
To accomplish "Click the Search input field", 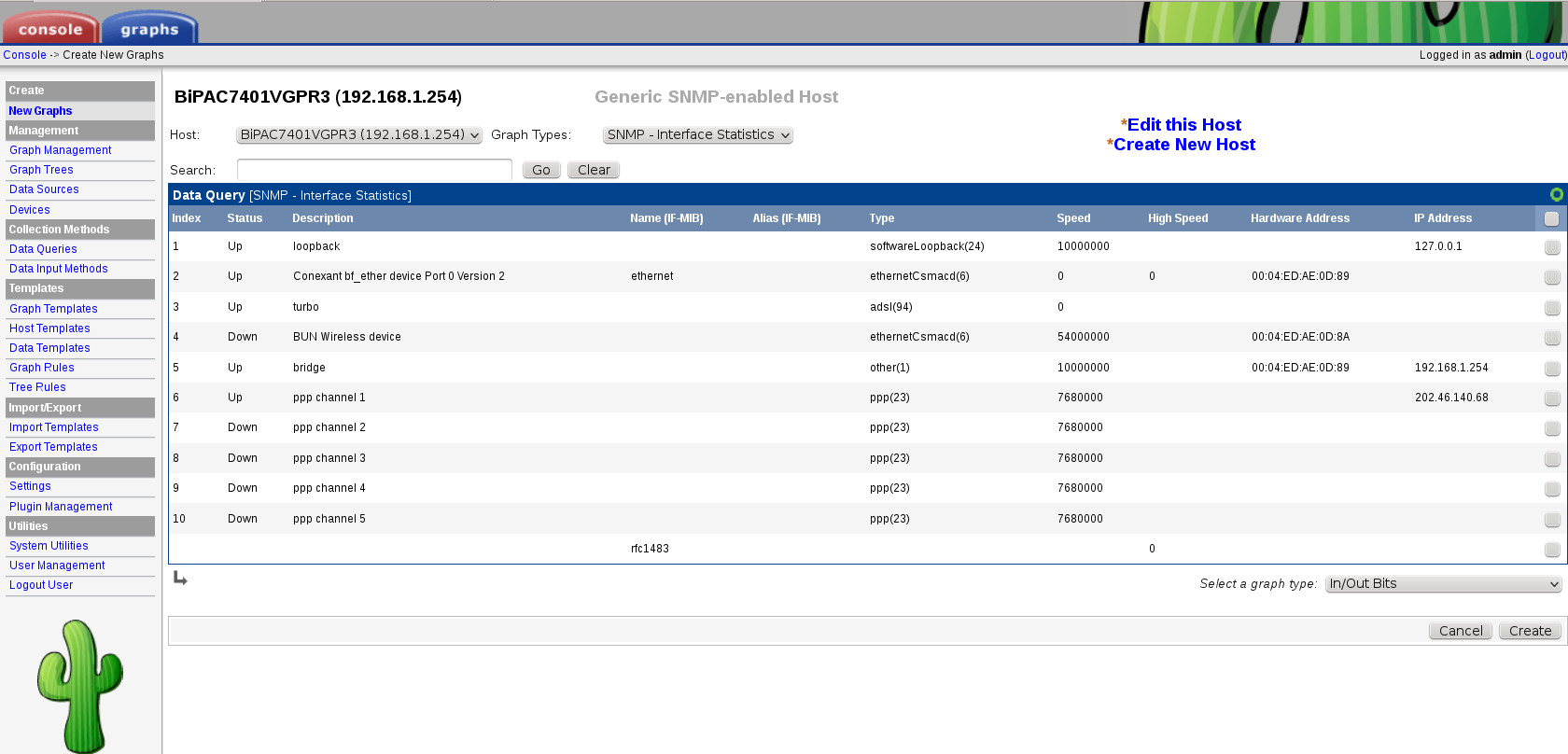I will click(374, 170).
